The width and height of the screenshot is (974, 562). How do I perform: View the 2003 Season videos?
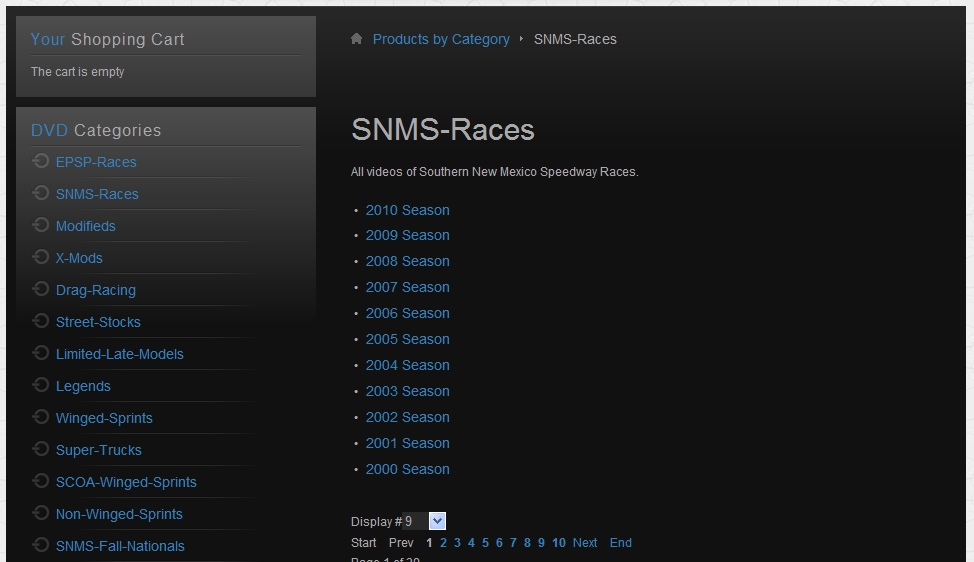tap(407, 392)
